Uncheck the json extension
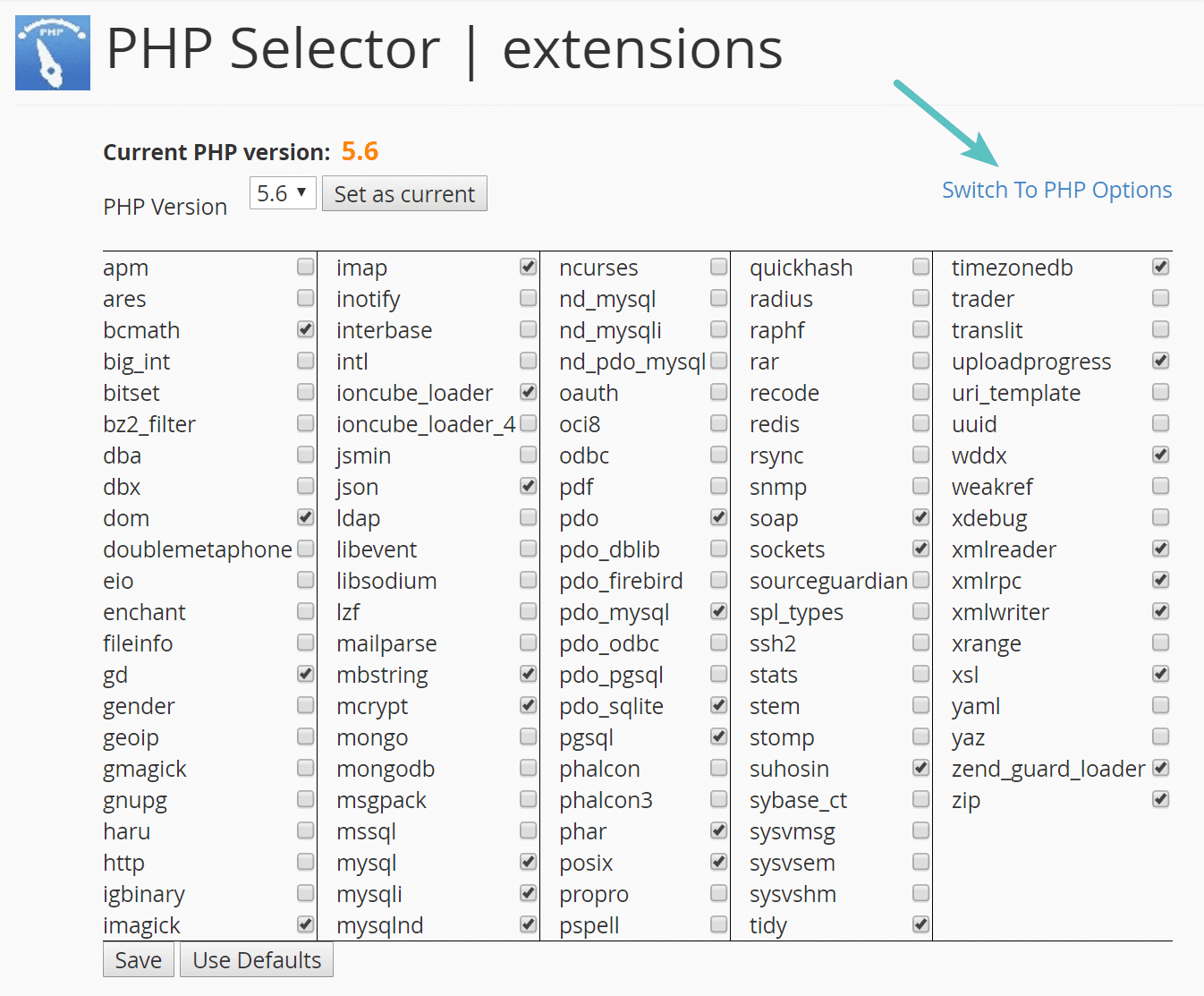 (529, 486)
